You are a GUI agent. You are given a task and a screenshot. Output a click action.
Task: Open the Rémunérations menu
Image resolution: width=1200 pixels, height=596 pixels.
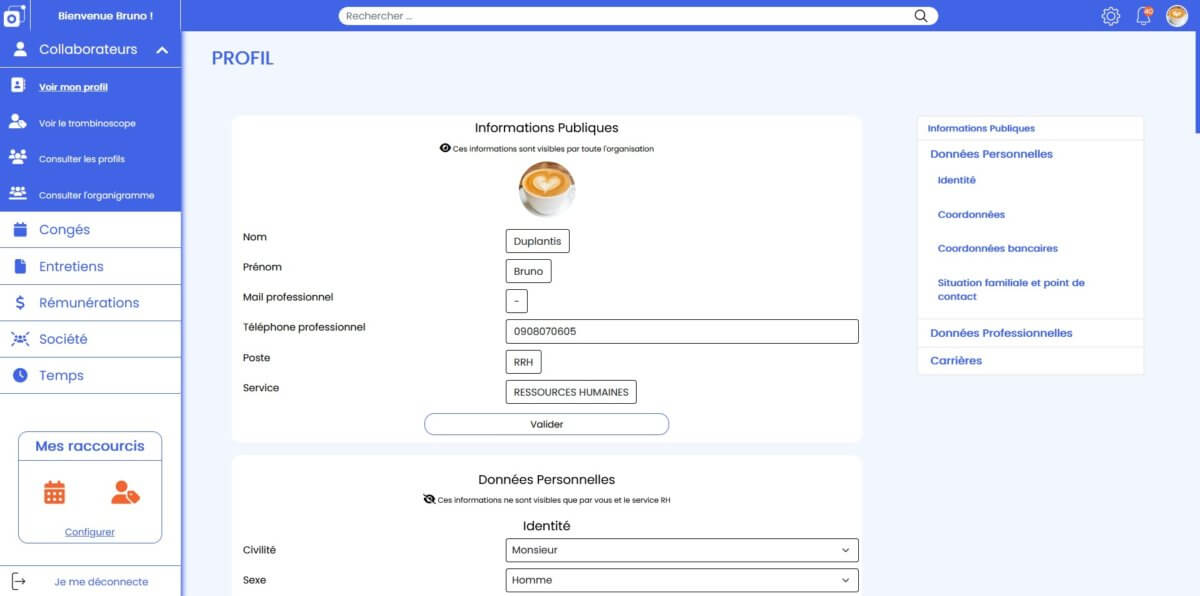tap(88, 303)
